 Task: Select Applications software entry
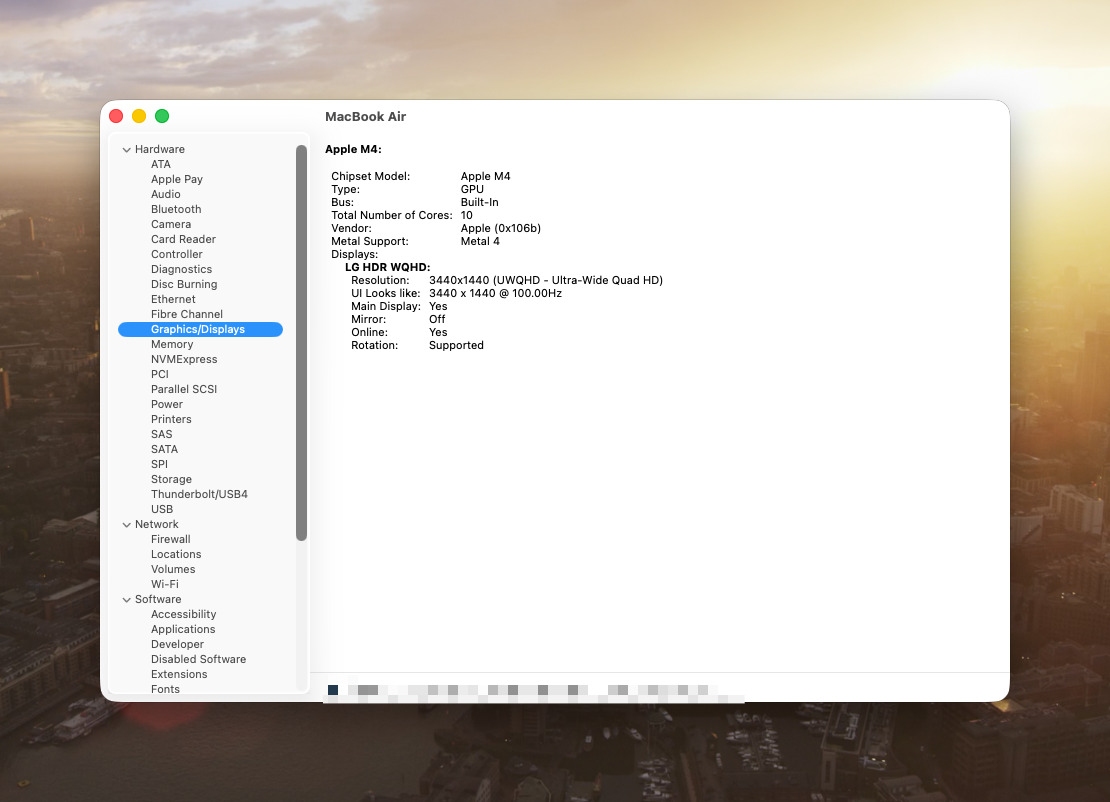(x=183, y=629)
